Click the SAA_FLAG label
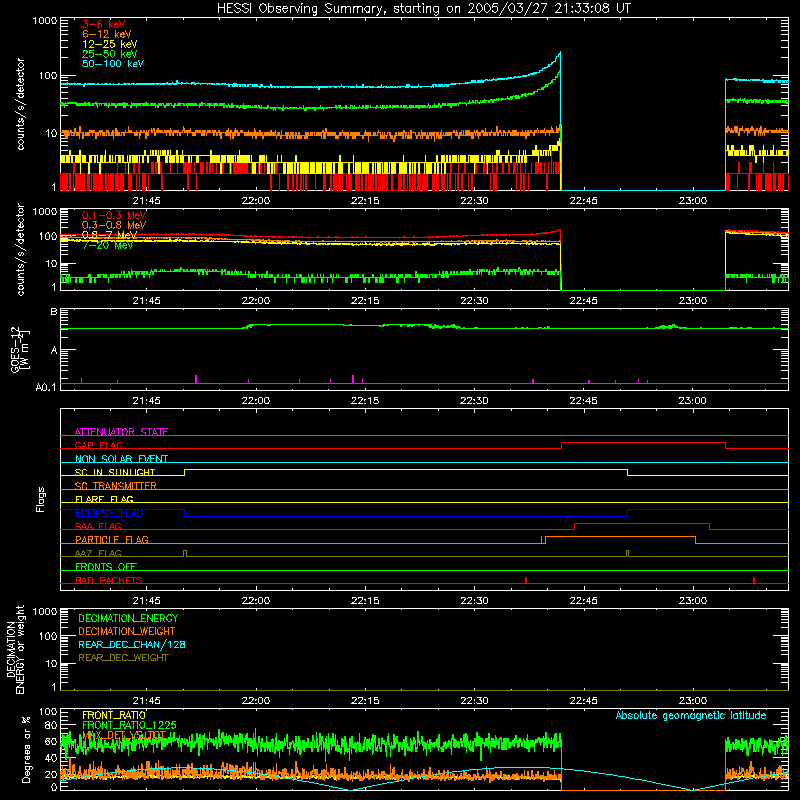800x800 pixels. pos(98,526)
